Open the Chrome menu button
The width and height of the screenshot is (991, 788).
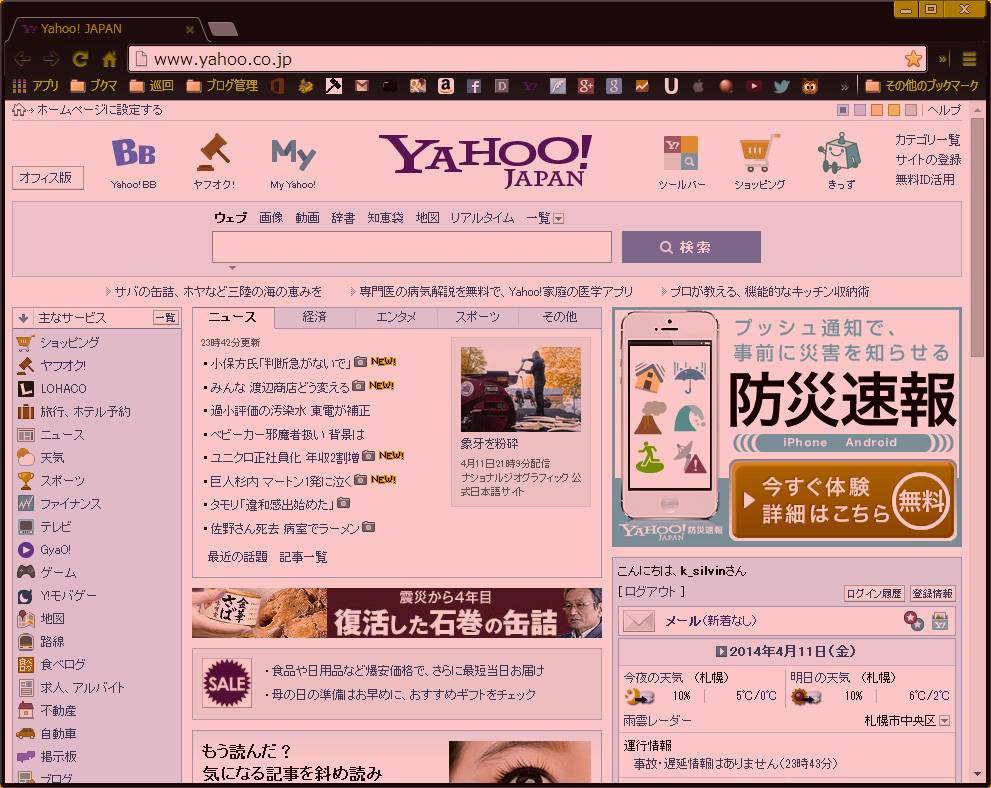tap(968, 59)
